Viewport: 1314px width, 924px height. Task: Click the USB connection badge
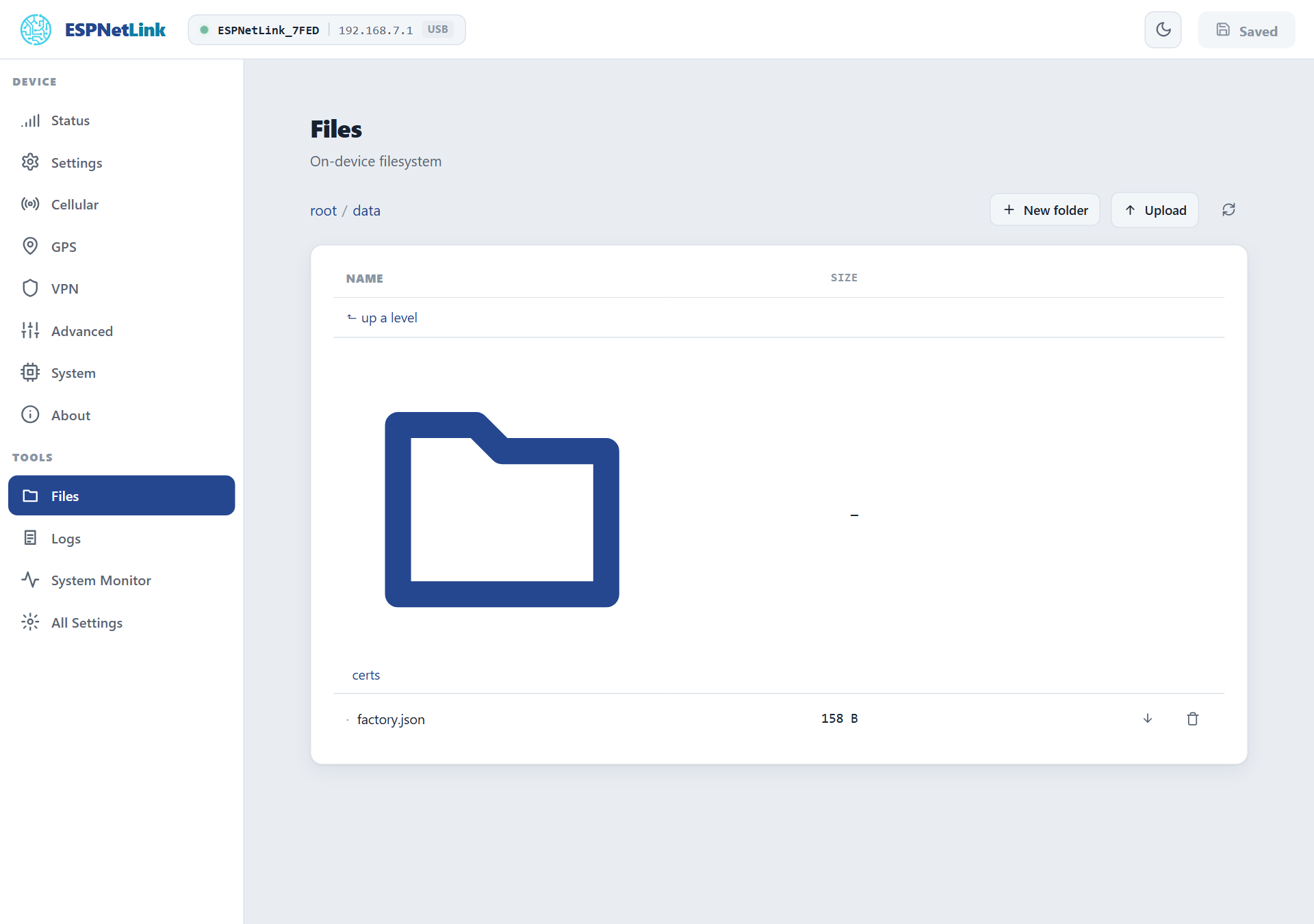click(438, 29)
